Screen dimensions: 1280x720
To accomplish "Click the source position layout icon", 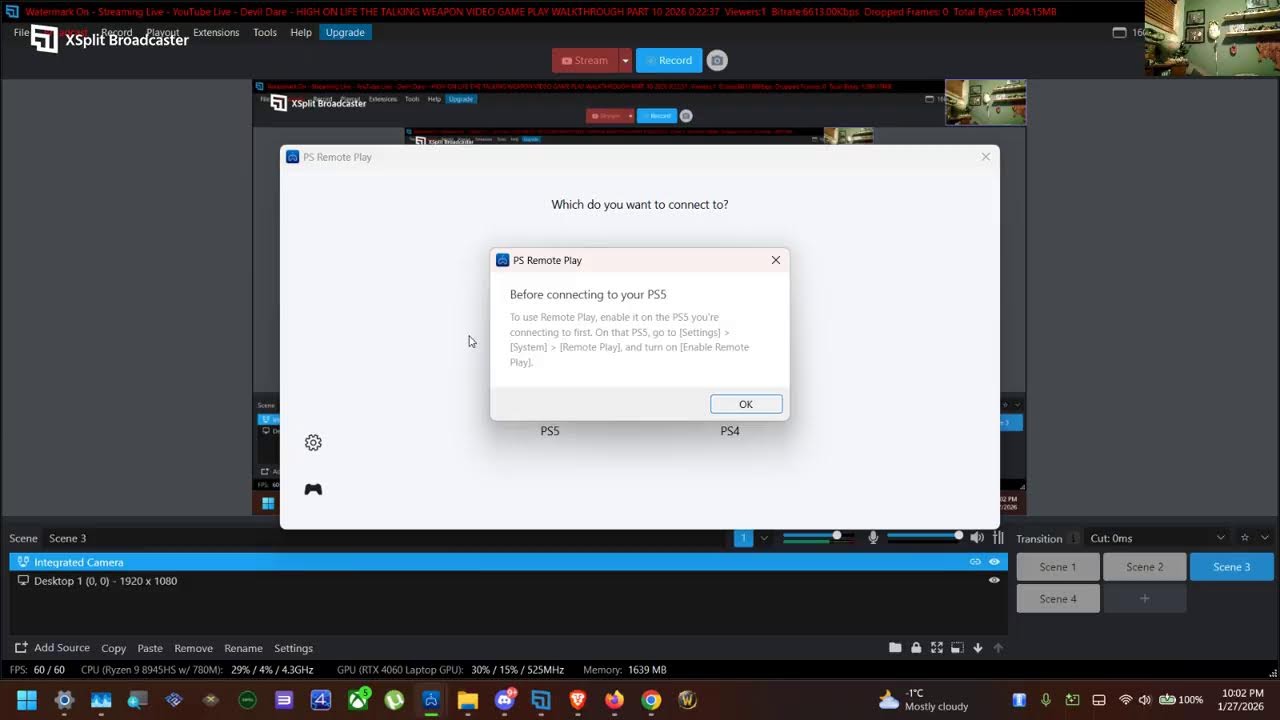I will tap(957, 648).
